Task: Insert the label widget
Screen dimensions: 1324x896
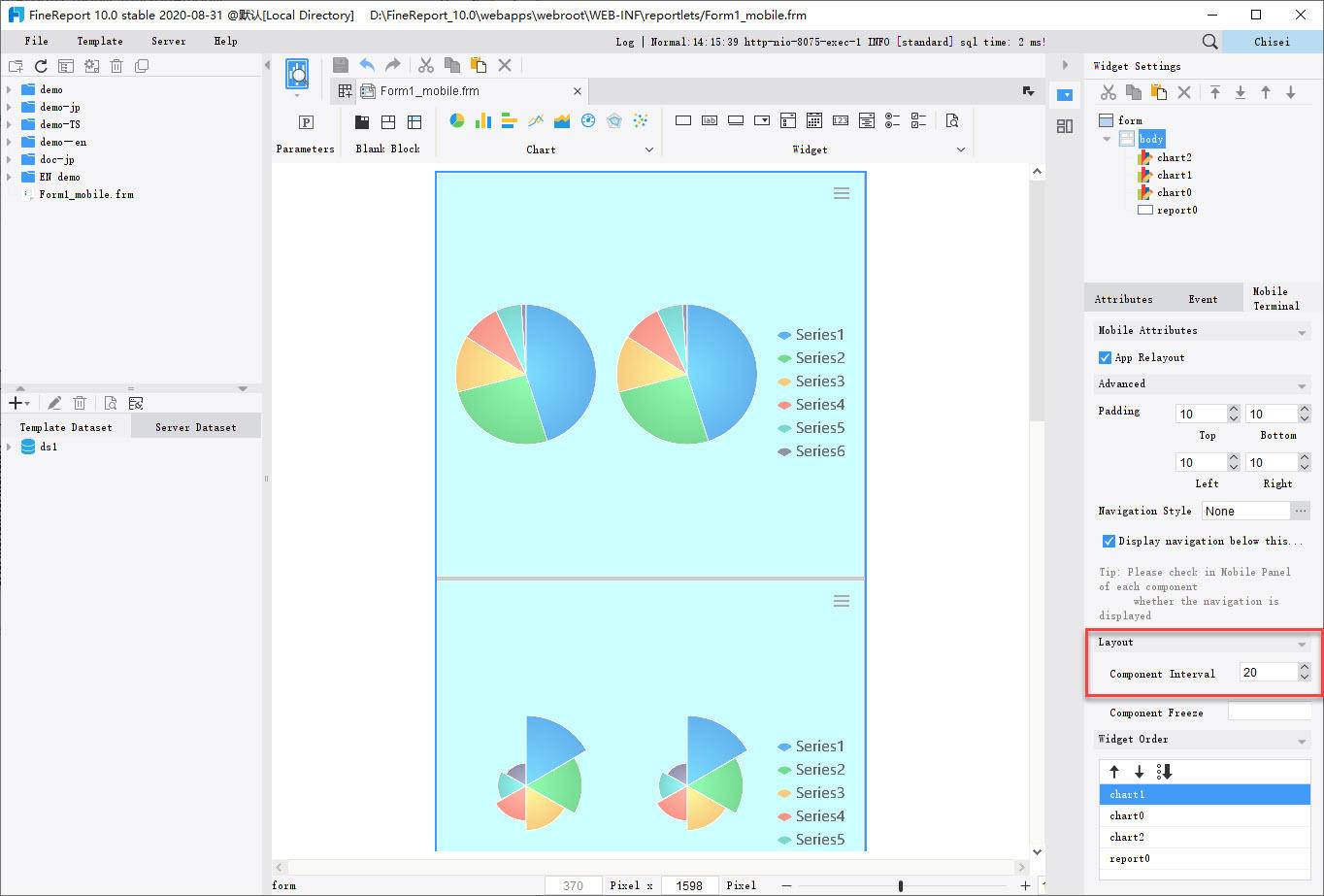Action: point(710,120)
